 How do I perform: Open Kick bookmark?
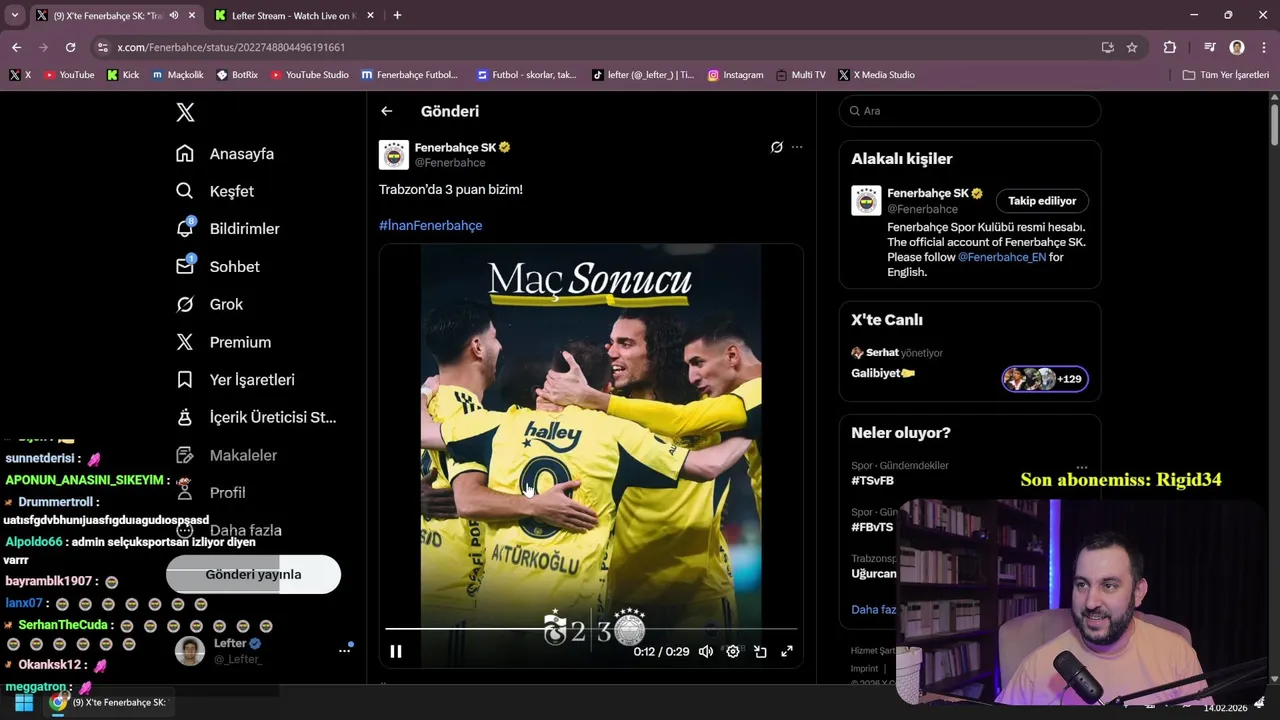coord(123,75)
